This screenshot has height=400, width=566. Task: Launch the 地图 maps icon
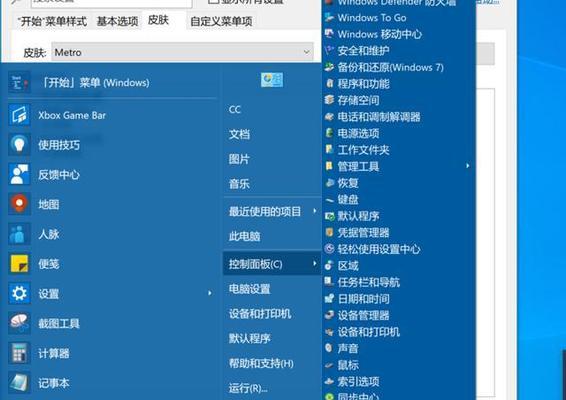tap(19, 204)
